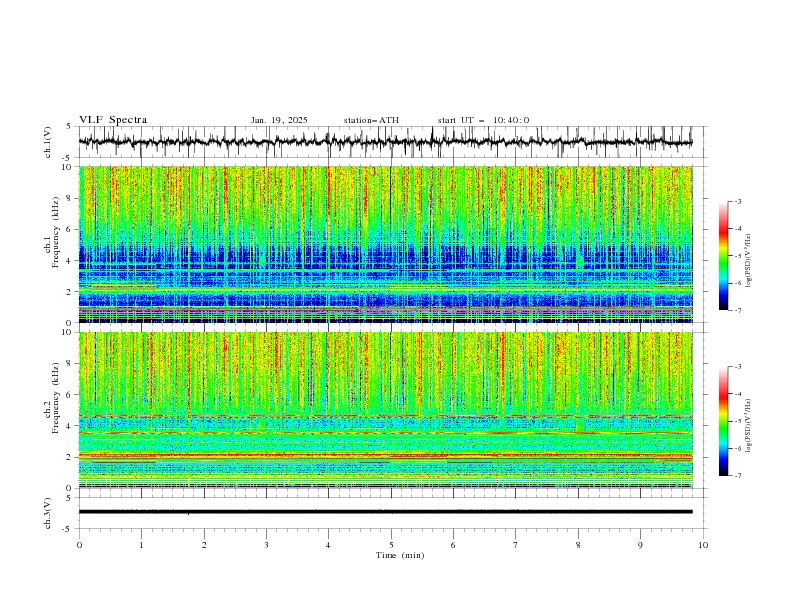This screenshot has height=612, width=792.
Task: Click the "ch.1(V)" axis label
Action: (48, 142)
